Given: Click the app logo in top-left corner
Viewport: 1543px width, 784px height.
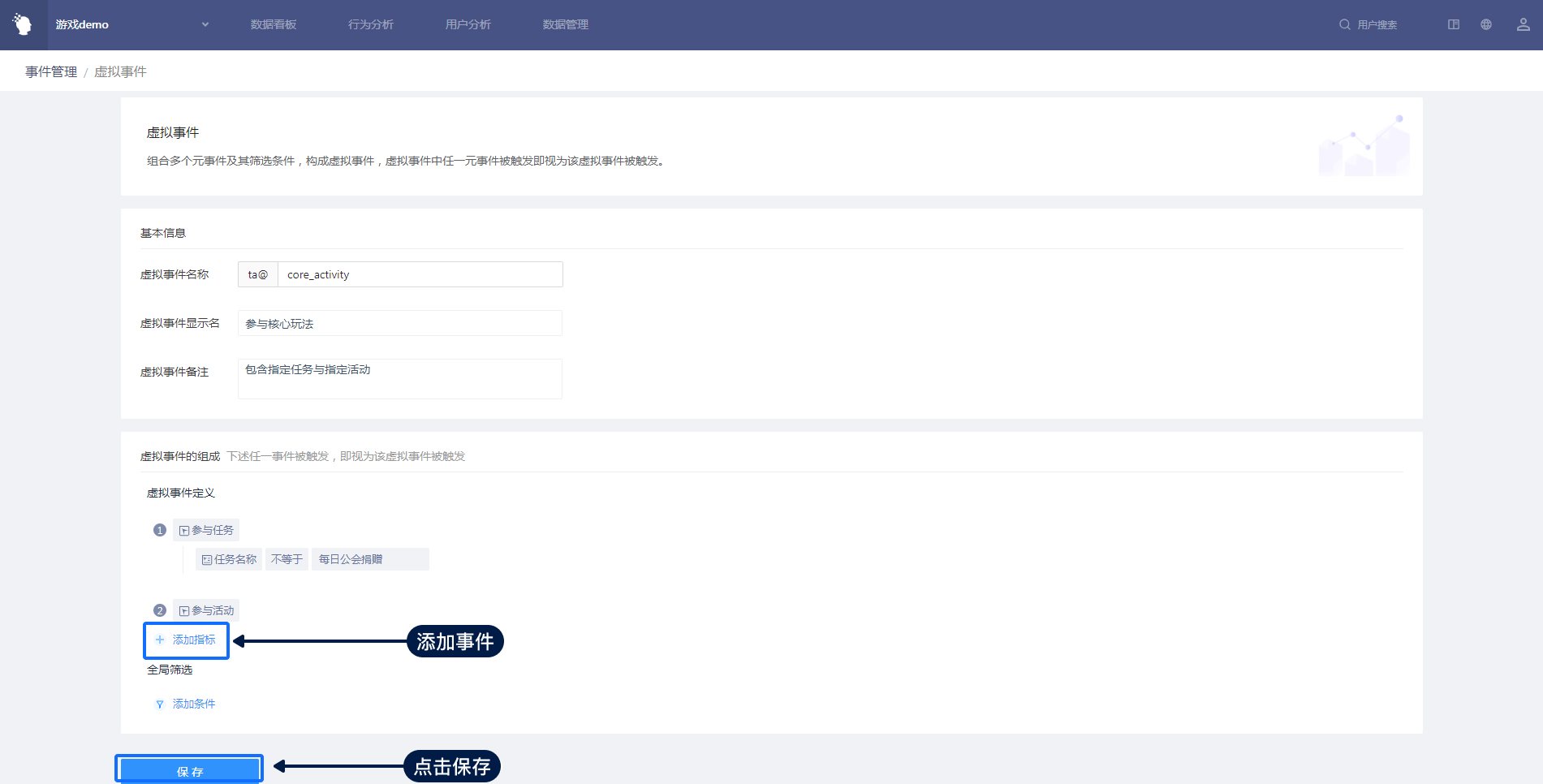Looking at the screenshot, I should (x=23, y=24).
